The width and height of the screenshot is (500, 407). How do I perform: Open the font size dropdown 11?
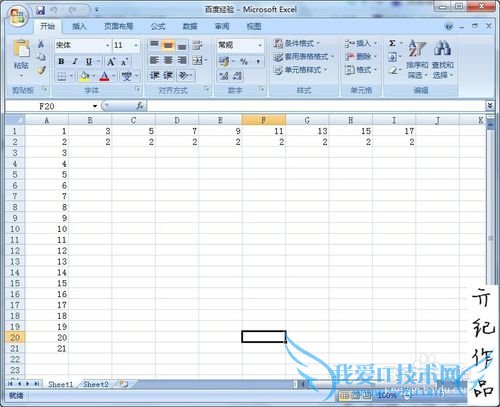(x=136, y=45)
